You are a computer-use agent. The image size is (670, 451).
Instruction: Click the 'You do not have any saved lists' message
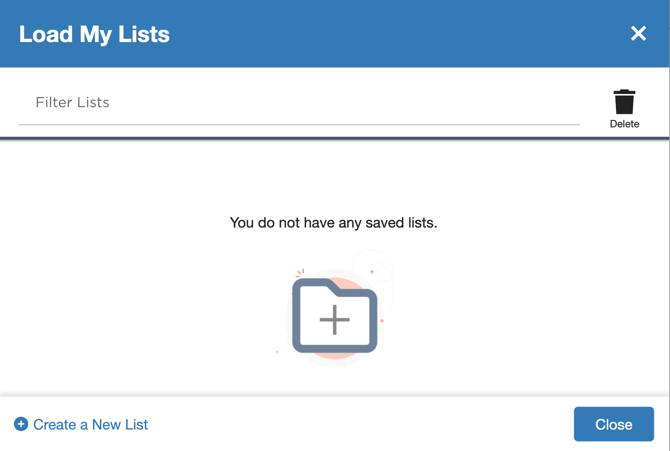[333, 223]
